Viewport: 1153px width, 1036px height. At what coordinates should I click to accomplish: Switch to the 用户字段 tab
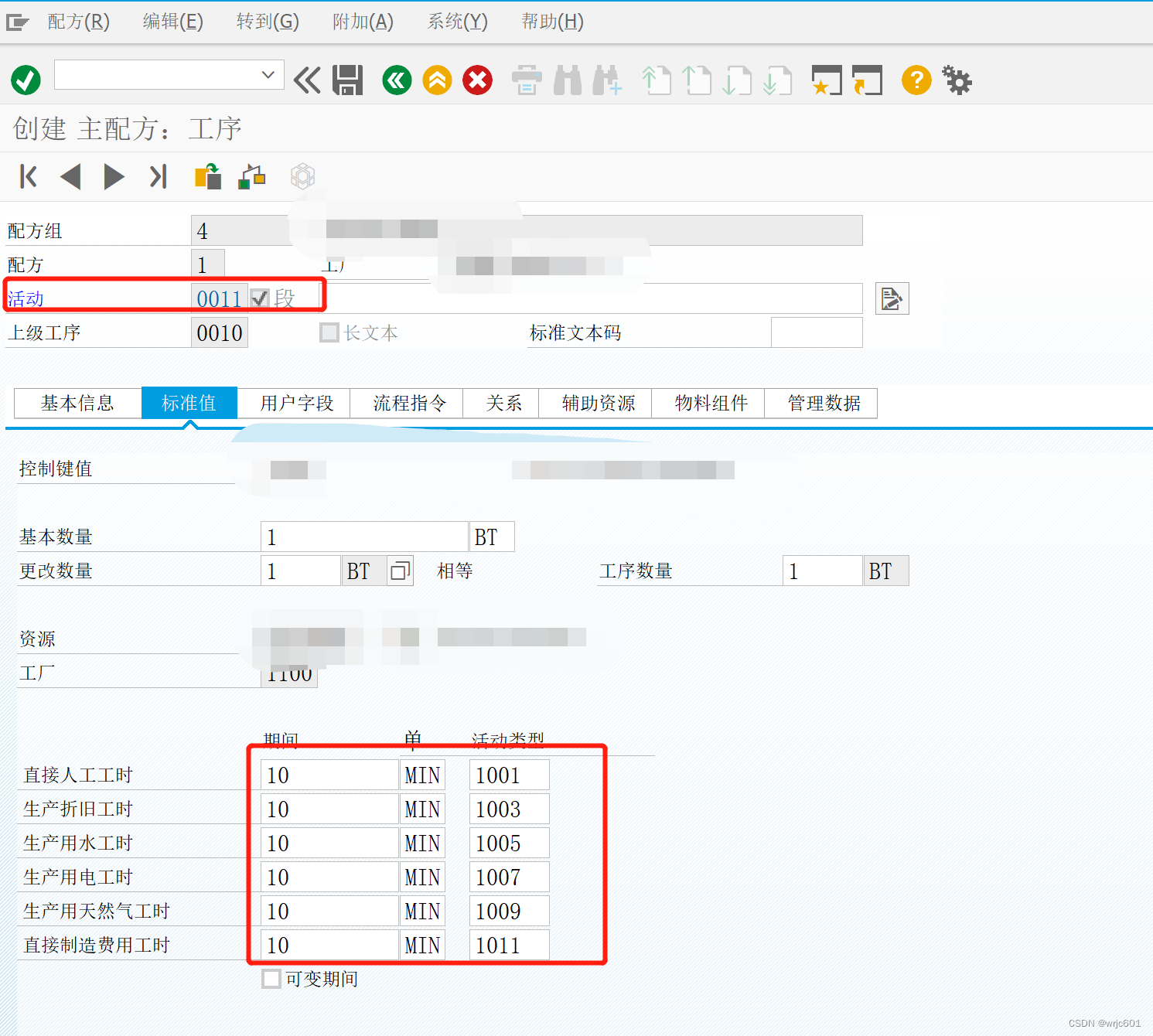click(x=296, y=403)
